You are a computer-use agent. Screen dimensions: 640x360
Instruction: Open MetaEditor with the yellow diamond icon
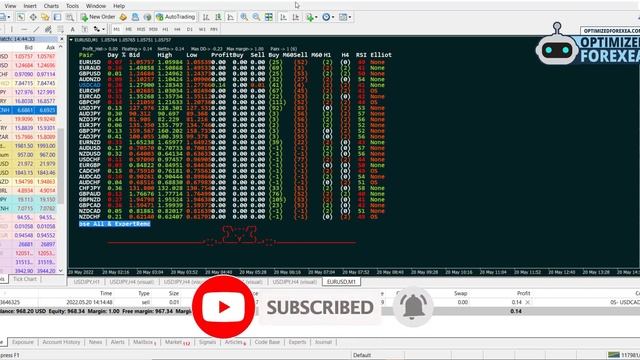(x=123, y=17)
